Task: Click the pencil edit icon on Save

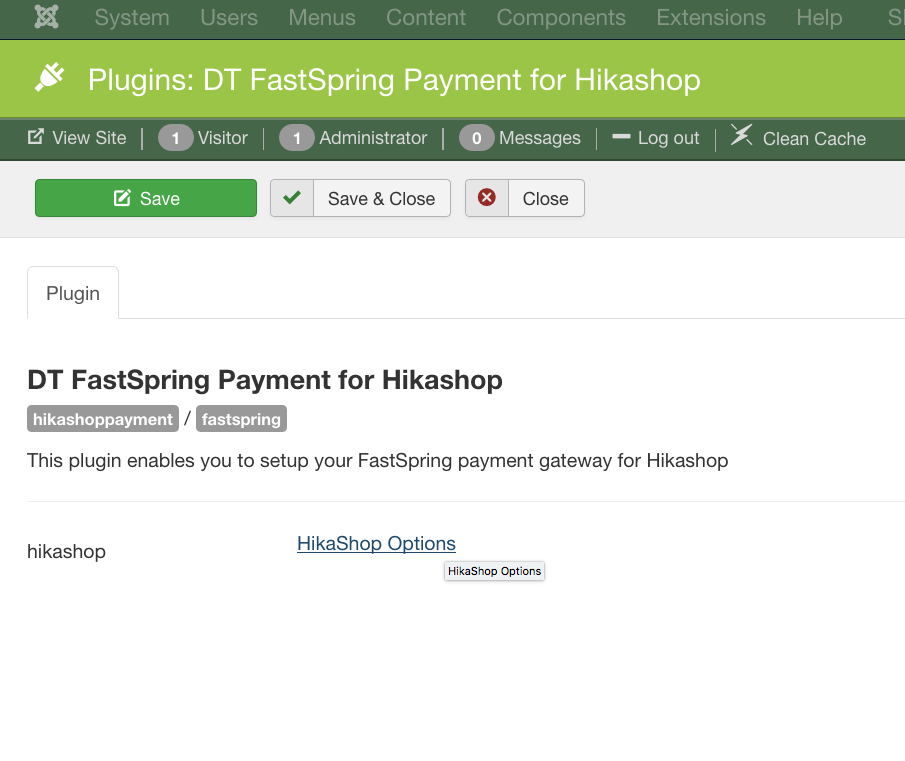Action: pos(122,198)
